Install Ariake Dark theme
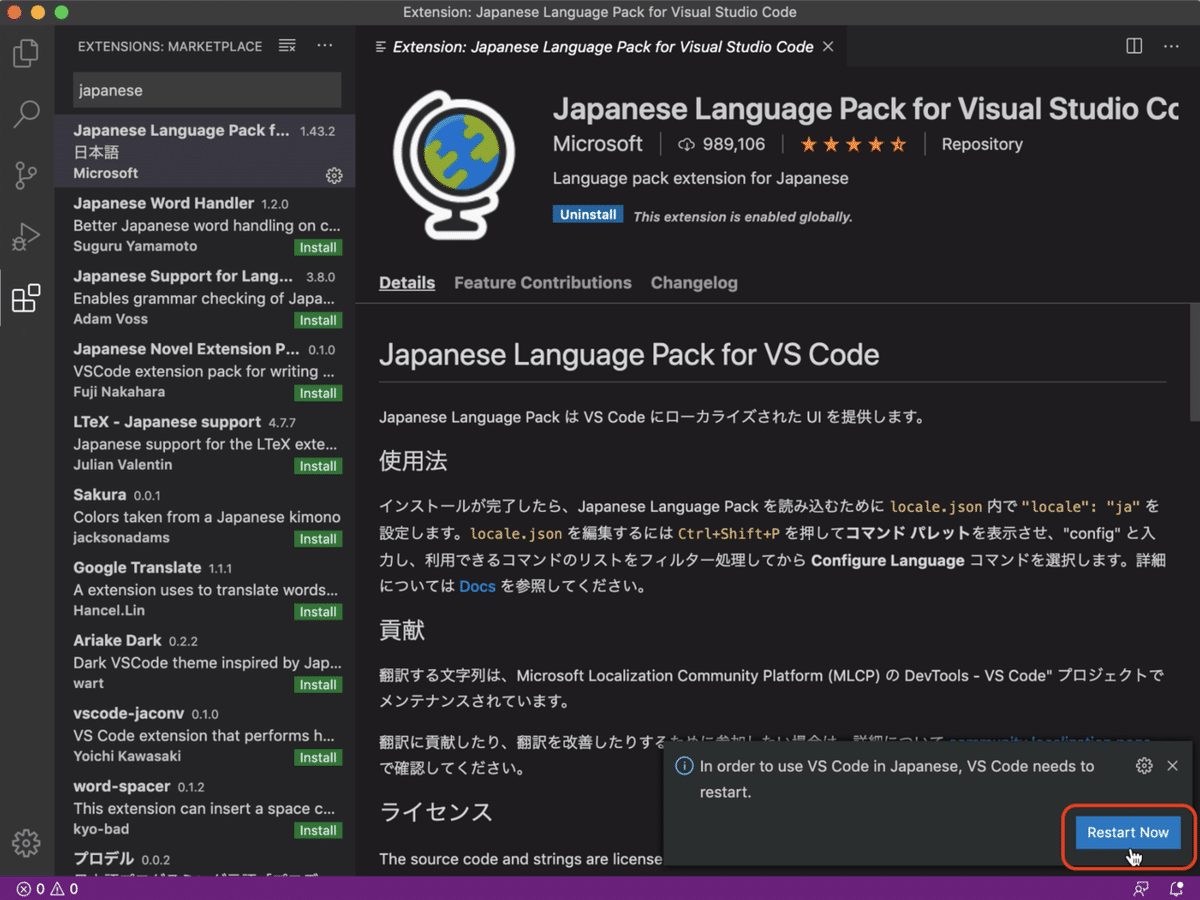1200x900 pixels. [x=318, y=685]
